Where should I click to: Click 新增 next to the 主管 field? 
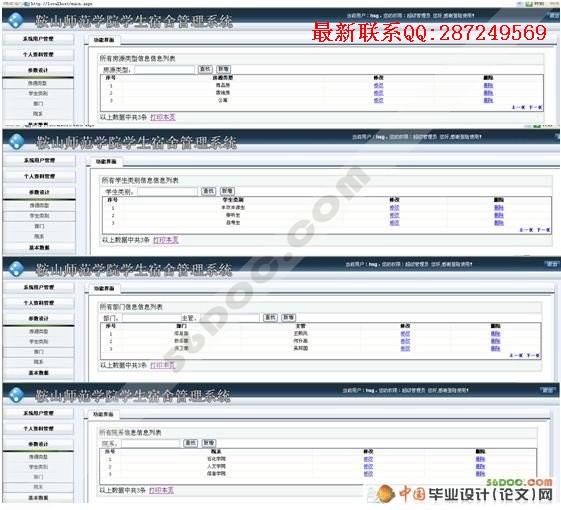288,317
